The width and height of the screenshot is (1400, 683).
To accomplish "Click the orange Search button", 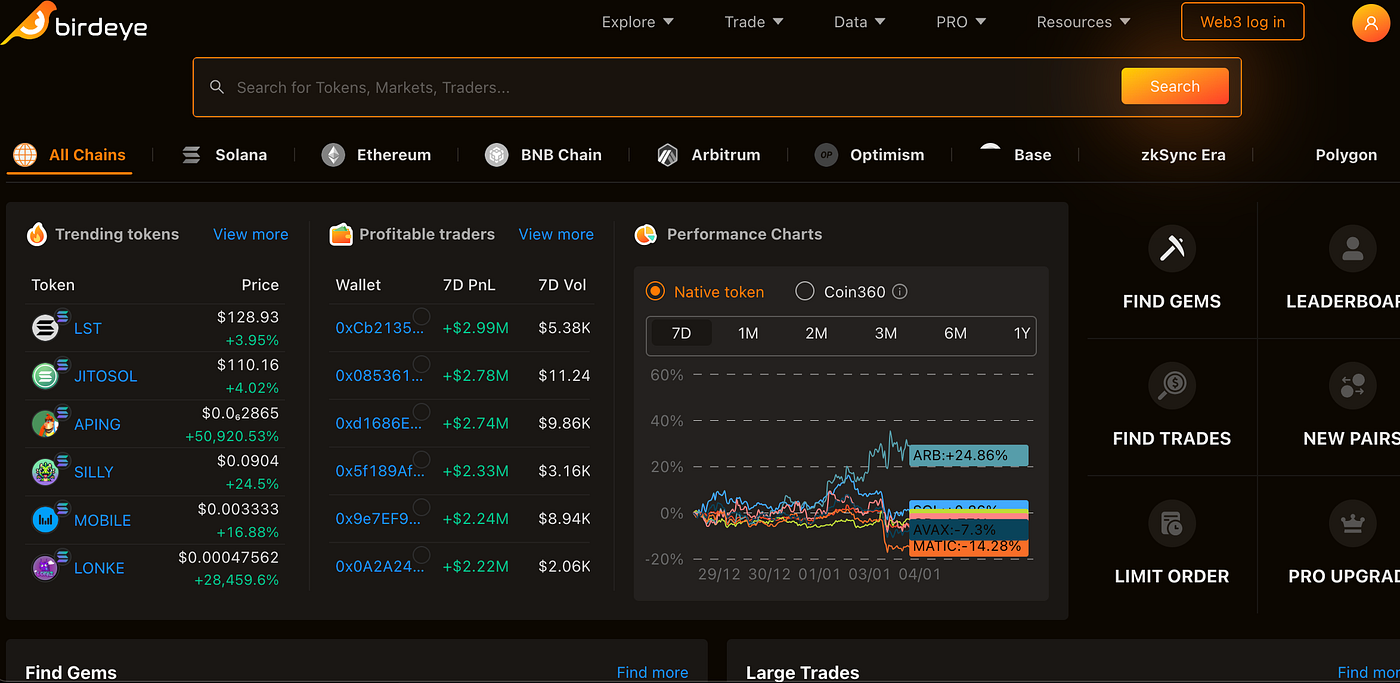I will [x=1175, y=86].
